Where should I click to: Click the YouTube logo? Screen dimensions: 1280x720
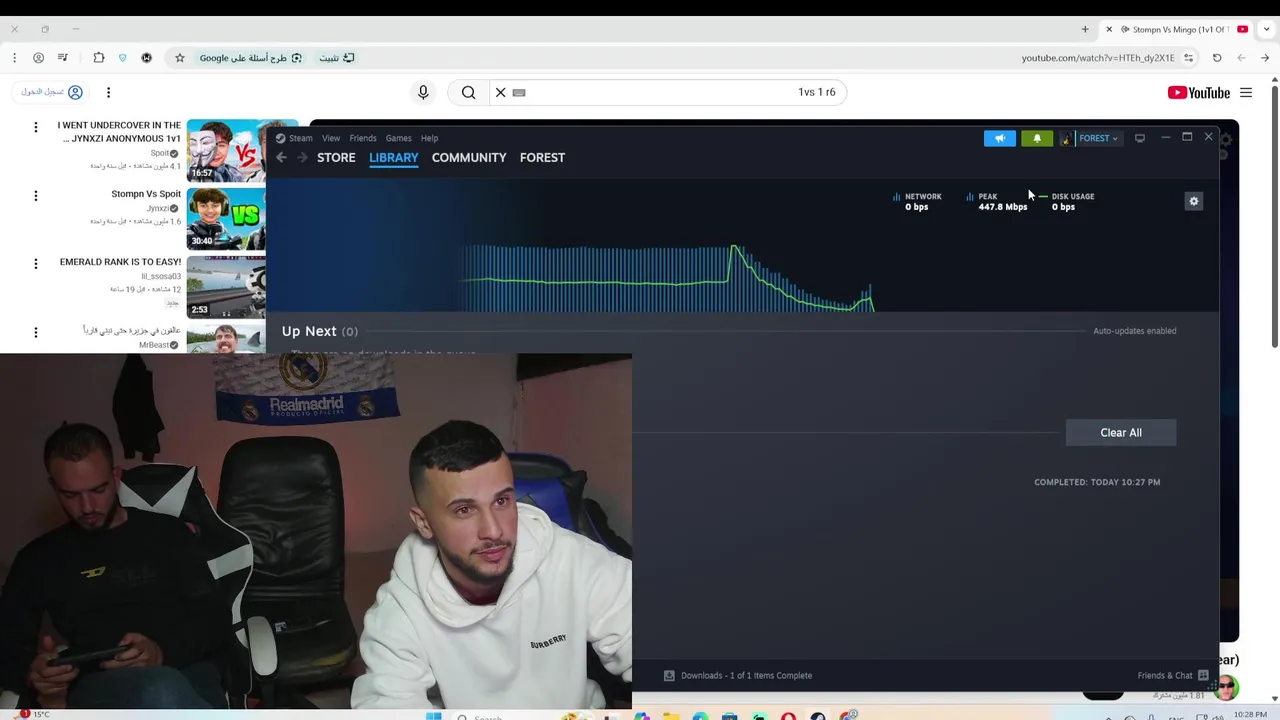pyautogui.click(x=1198, y=93)
